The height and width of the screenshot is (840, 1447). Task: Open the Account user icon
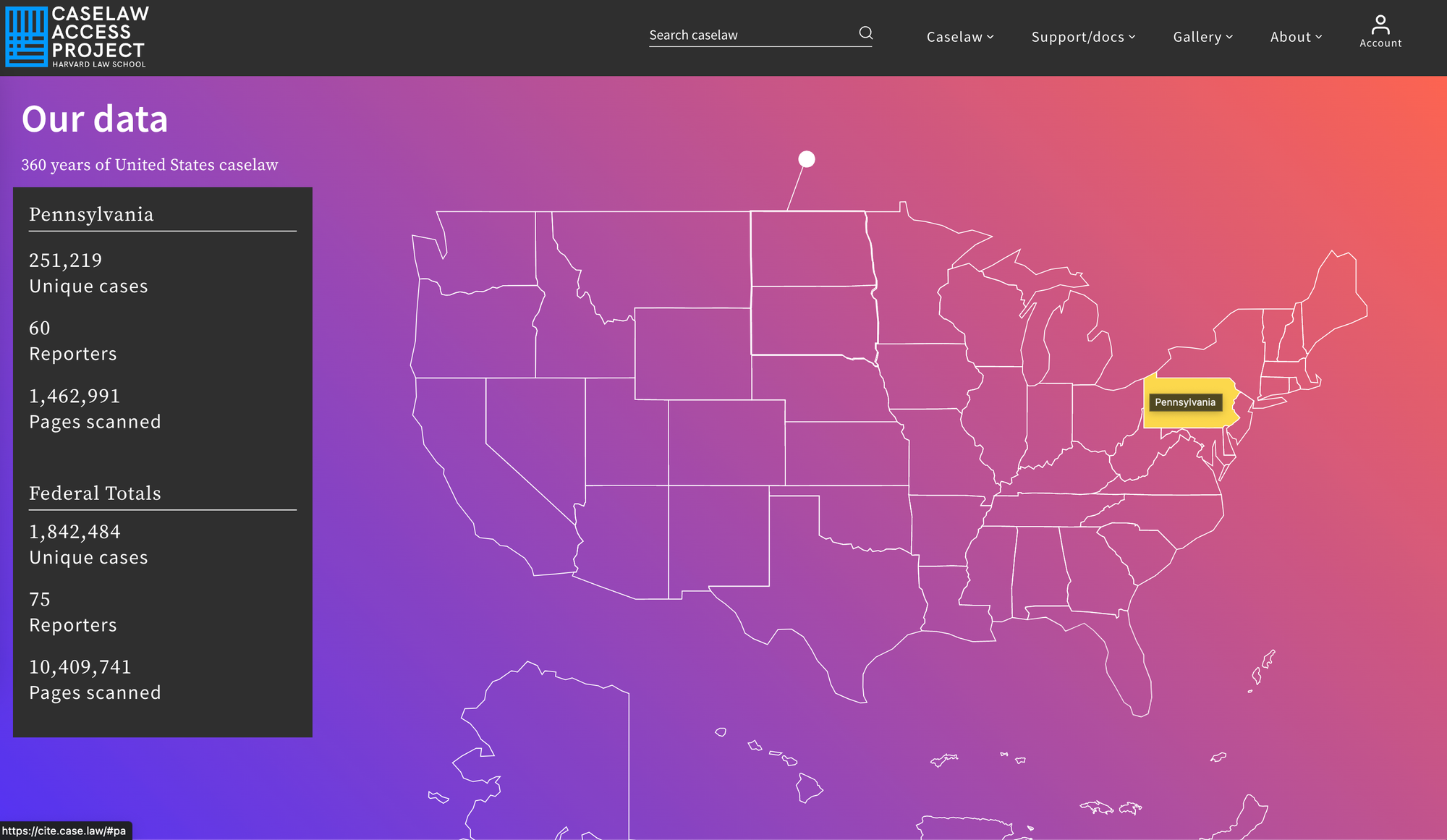1380,32
